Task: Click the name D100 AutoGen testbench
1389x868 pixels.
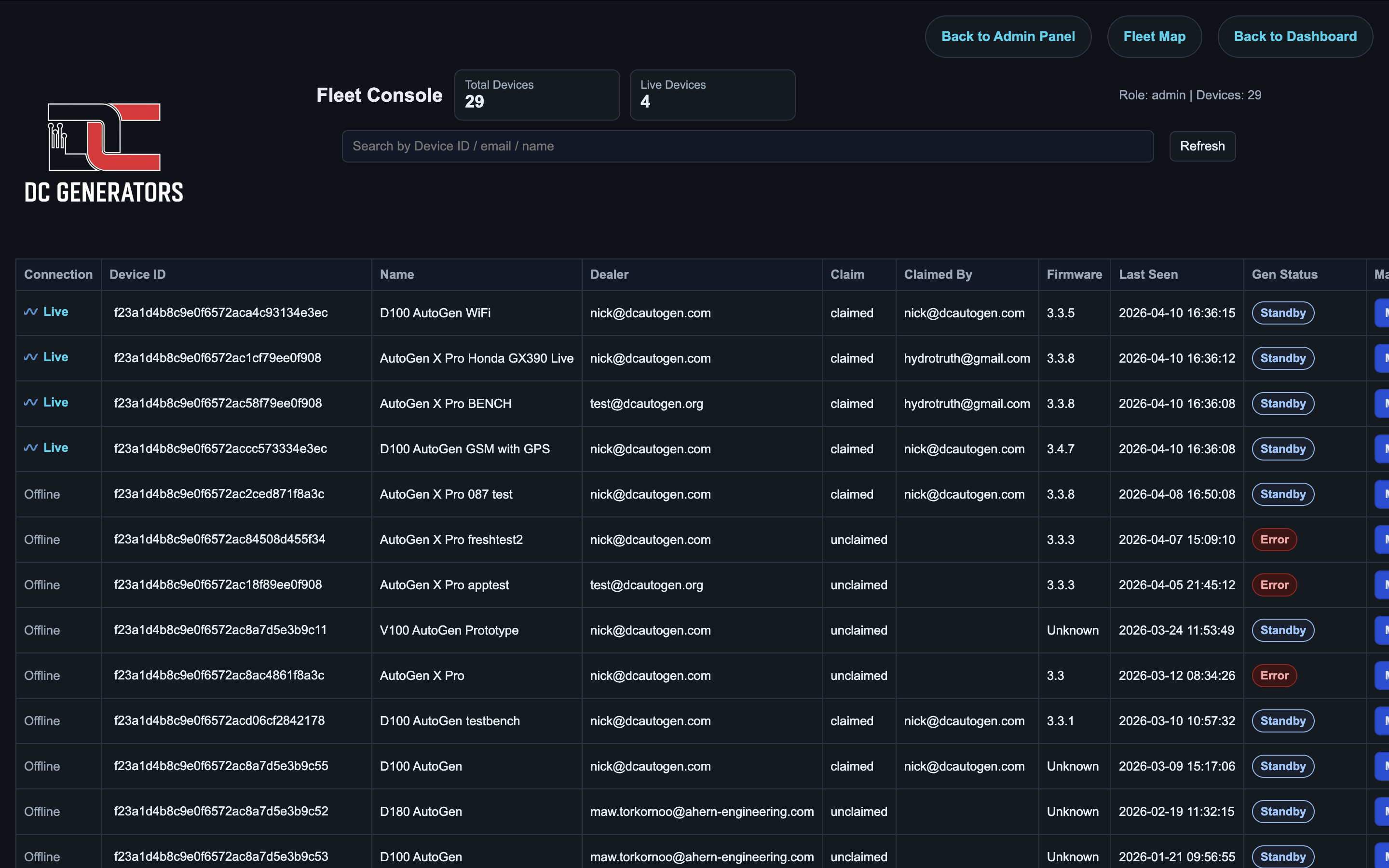Action: pos(450,721)
